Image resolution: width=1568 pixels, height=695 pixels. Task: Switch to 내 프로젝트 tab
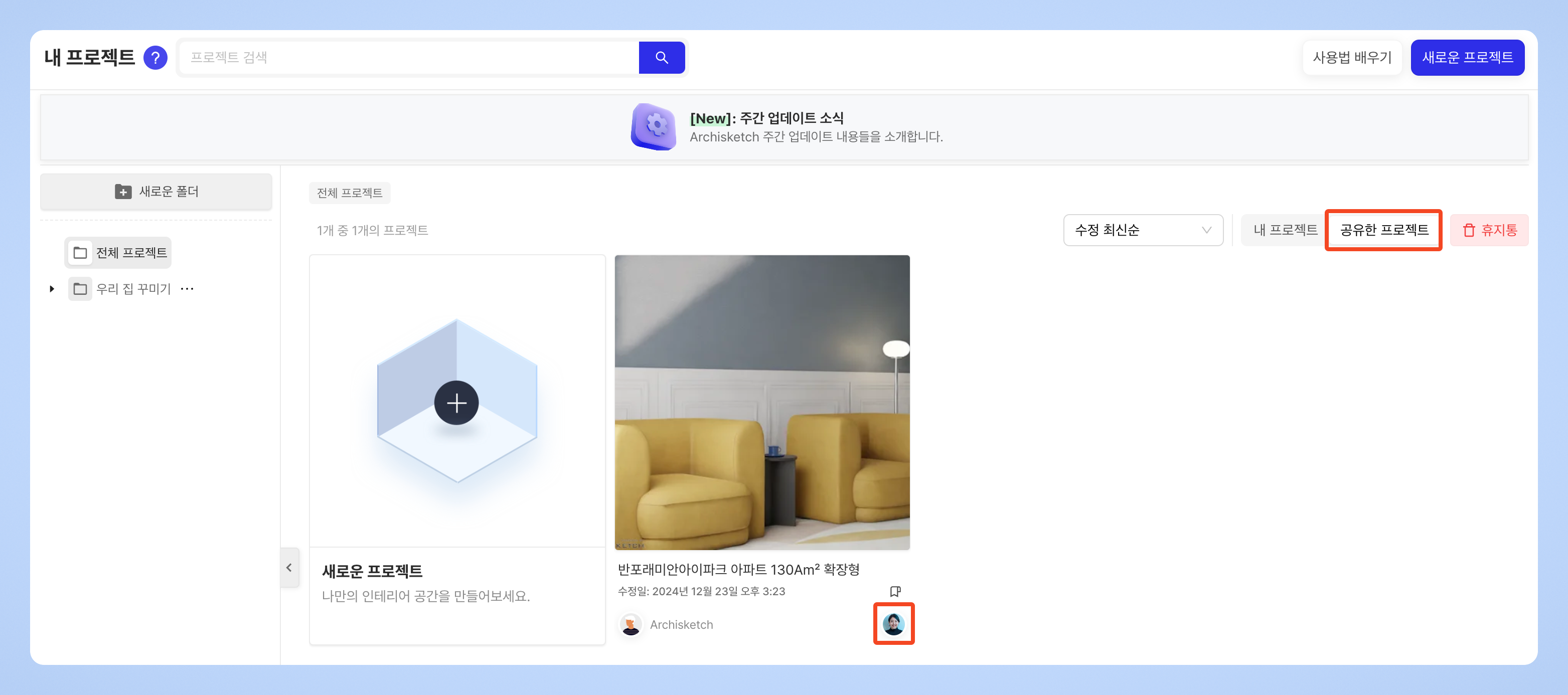(x=1285, y=230)
